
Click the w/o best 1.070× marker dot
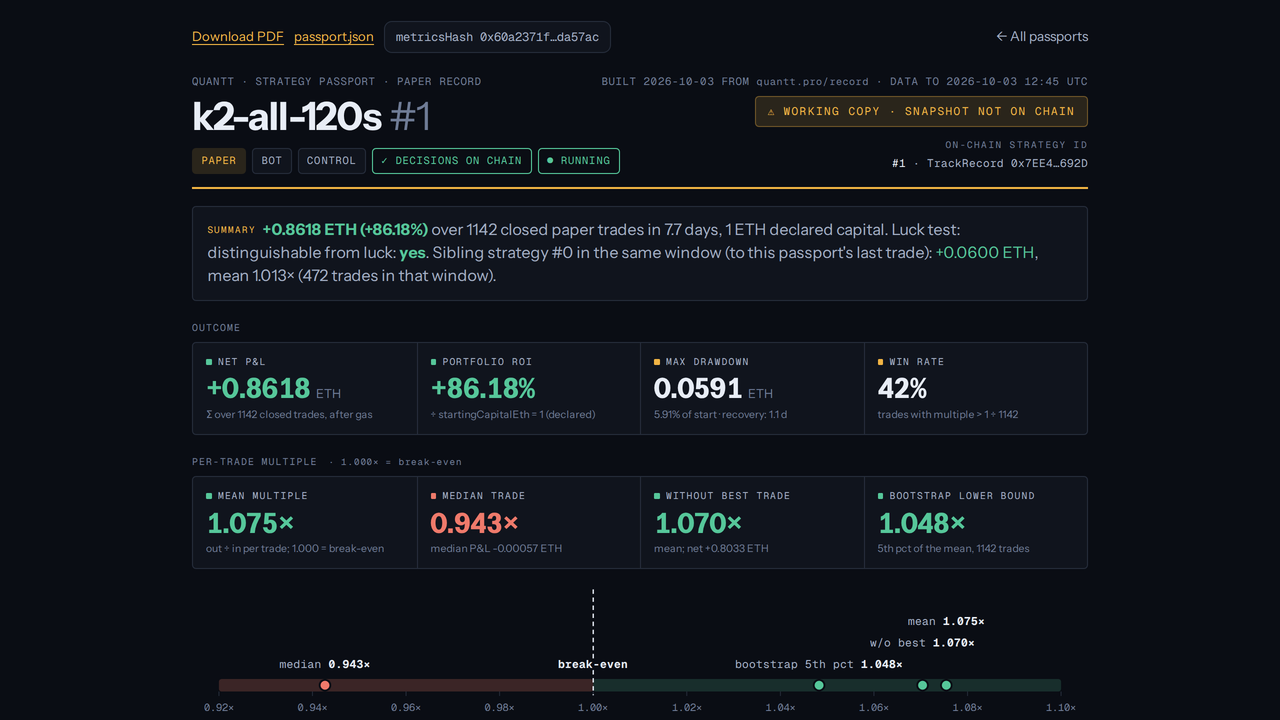pyautogui.click(x=923, y=685)
